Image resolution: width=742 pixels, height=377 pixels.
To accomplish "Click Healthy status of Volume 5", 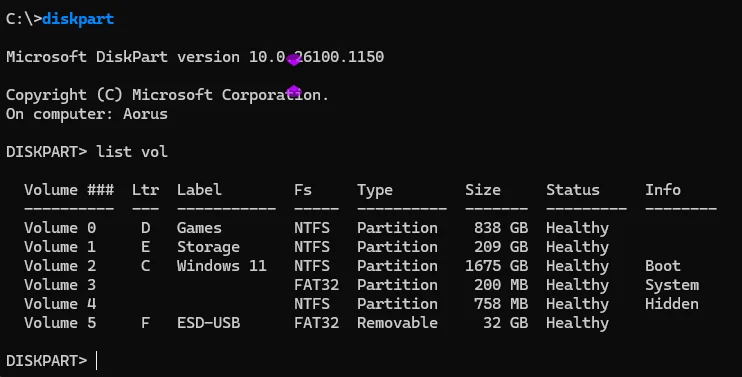I will point(577,323).
